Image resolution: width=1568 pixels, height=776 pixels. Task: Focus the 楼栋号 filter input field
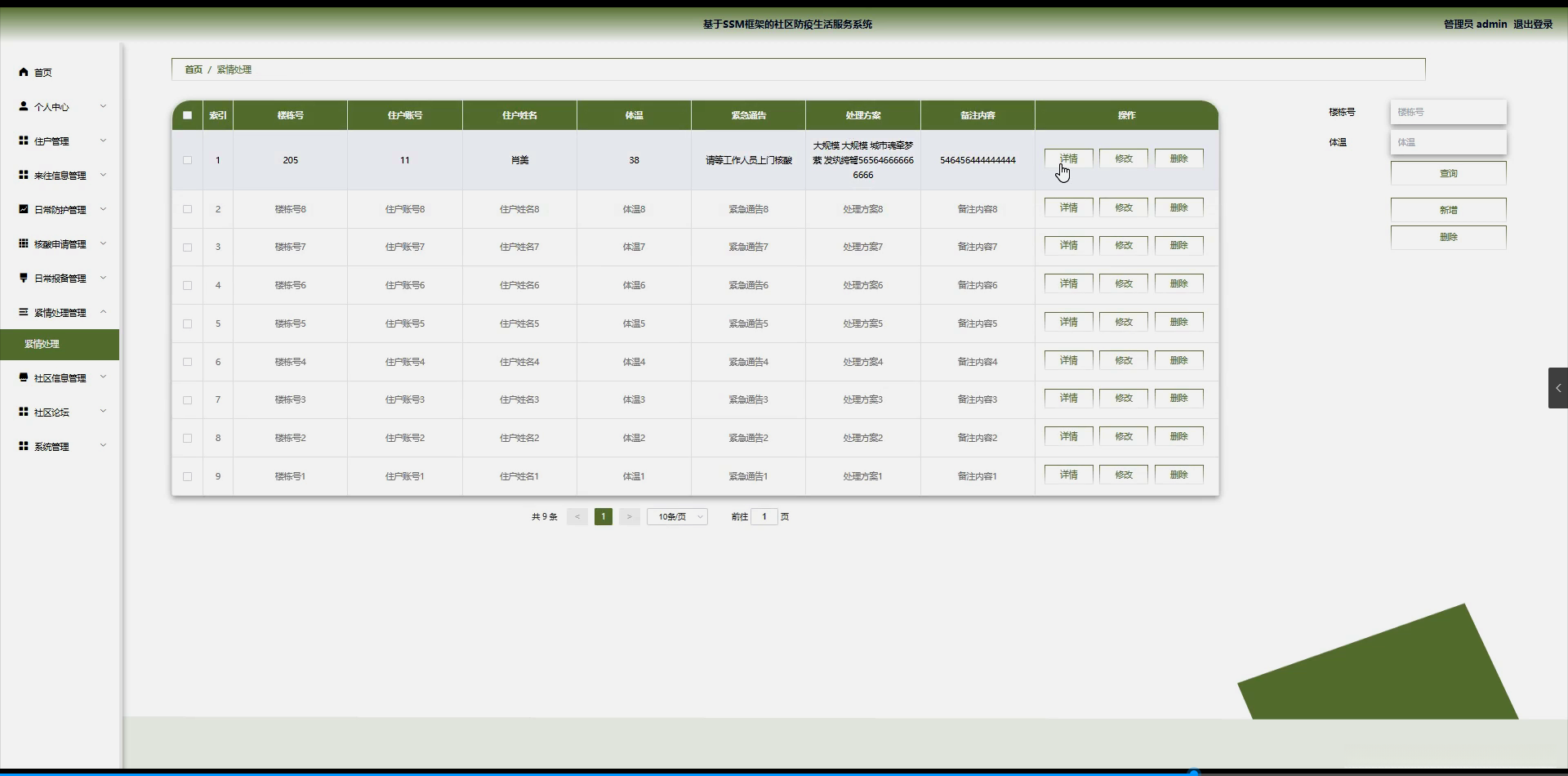[1449, 112]
